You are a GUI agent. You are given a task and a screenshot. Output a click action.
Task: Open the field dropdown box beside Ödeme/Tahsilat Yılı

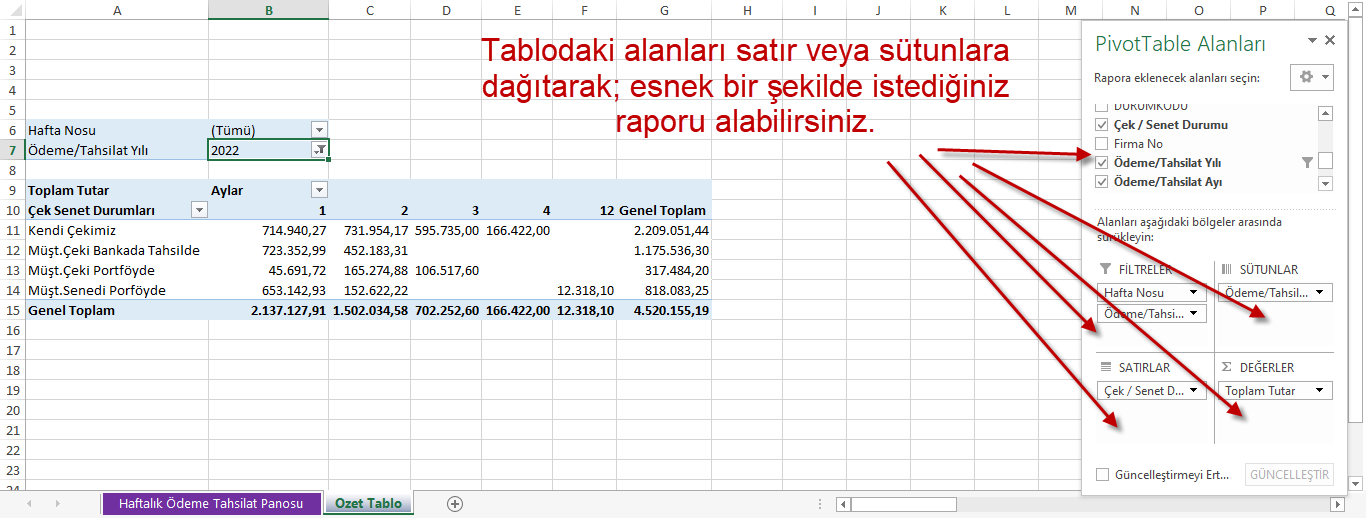tap(1325, 161)
